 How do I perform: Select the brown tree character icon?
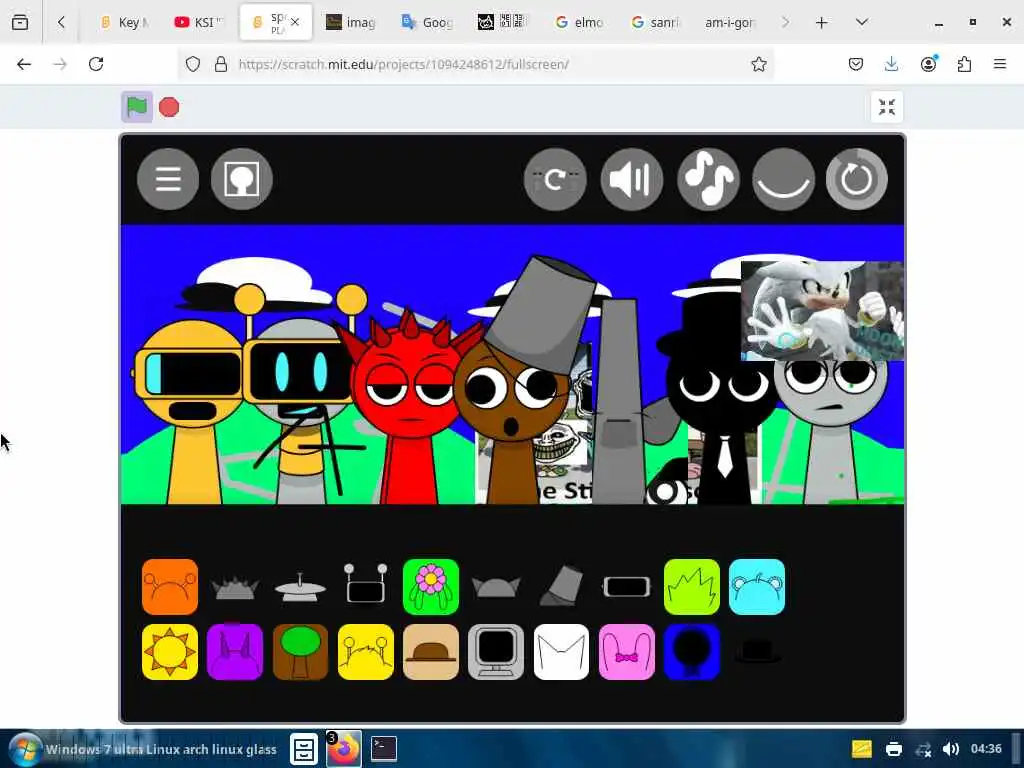click(x=300, y=652)
